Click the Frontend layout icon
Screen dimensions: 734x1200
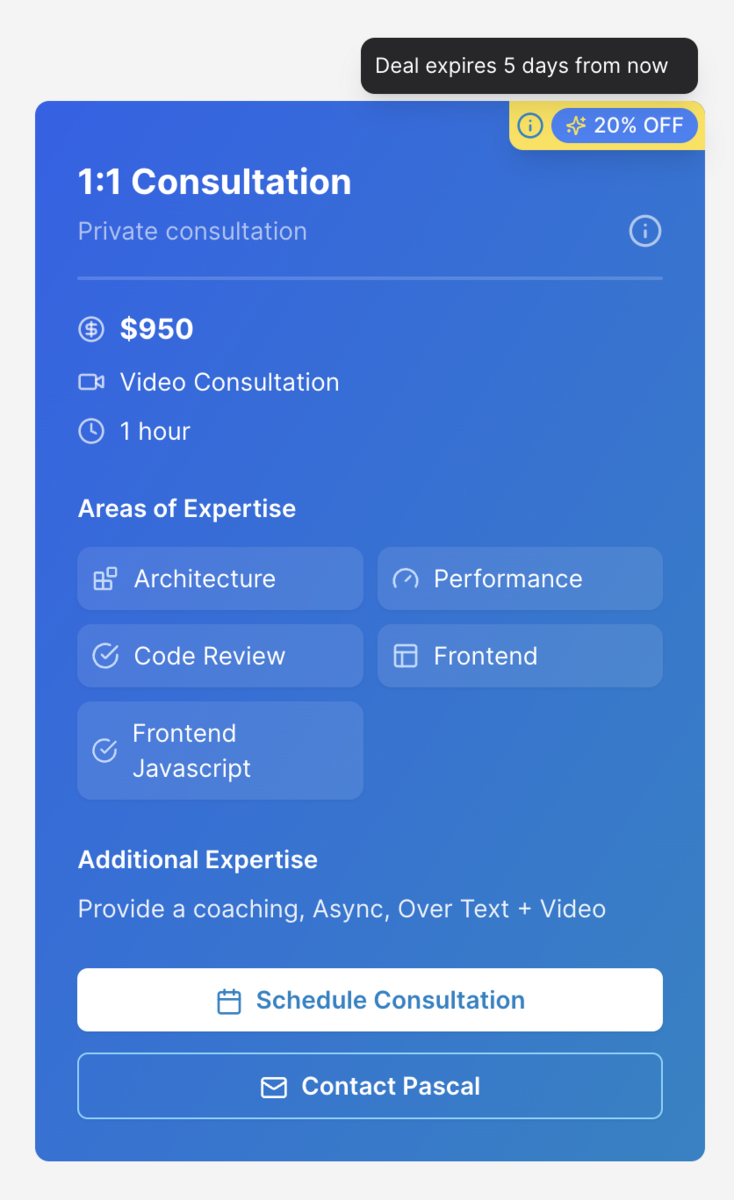405,656
